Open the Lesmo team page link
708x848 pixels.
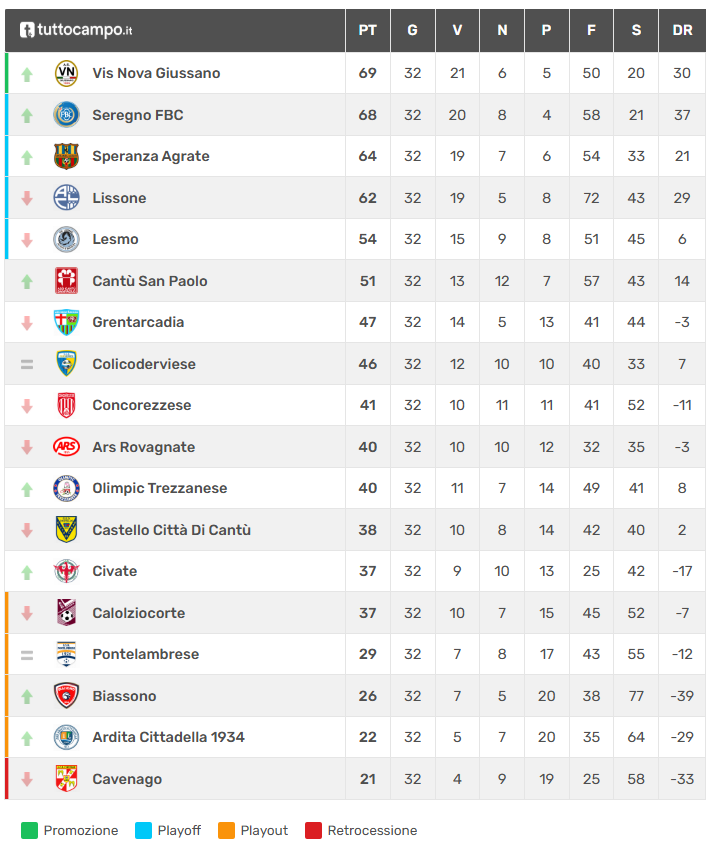115,239
